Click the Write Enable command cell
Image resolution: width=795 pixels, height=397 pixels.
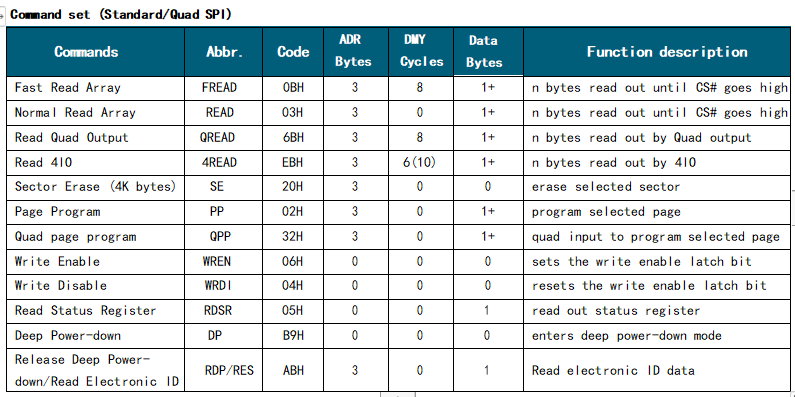(96, 262)
